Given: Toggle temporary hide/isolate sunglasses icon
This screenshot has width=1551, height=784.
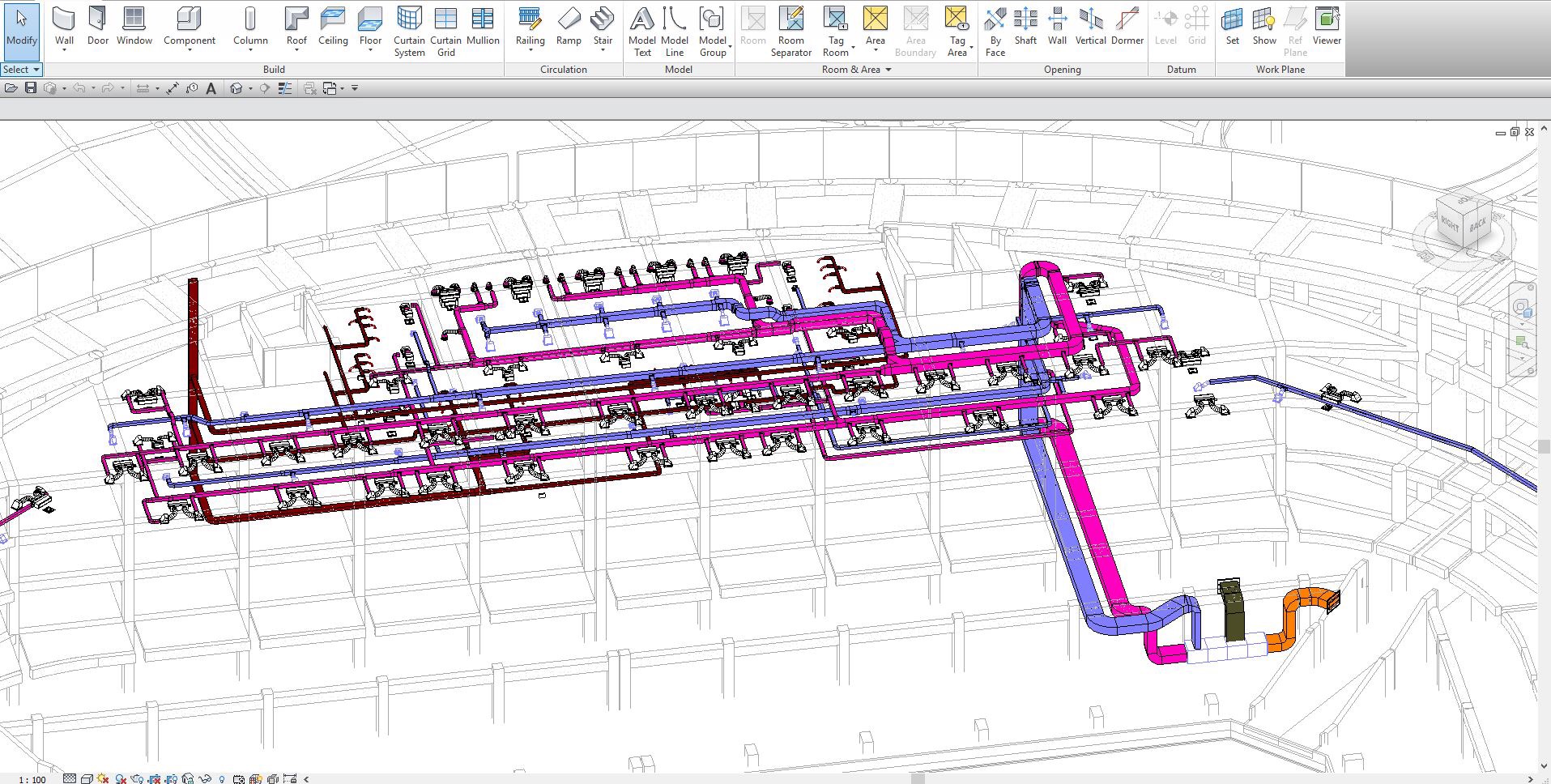Looking at the screenshot, I should [204, 779].
